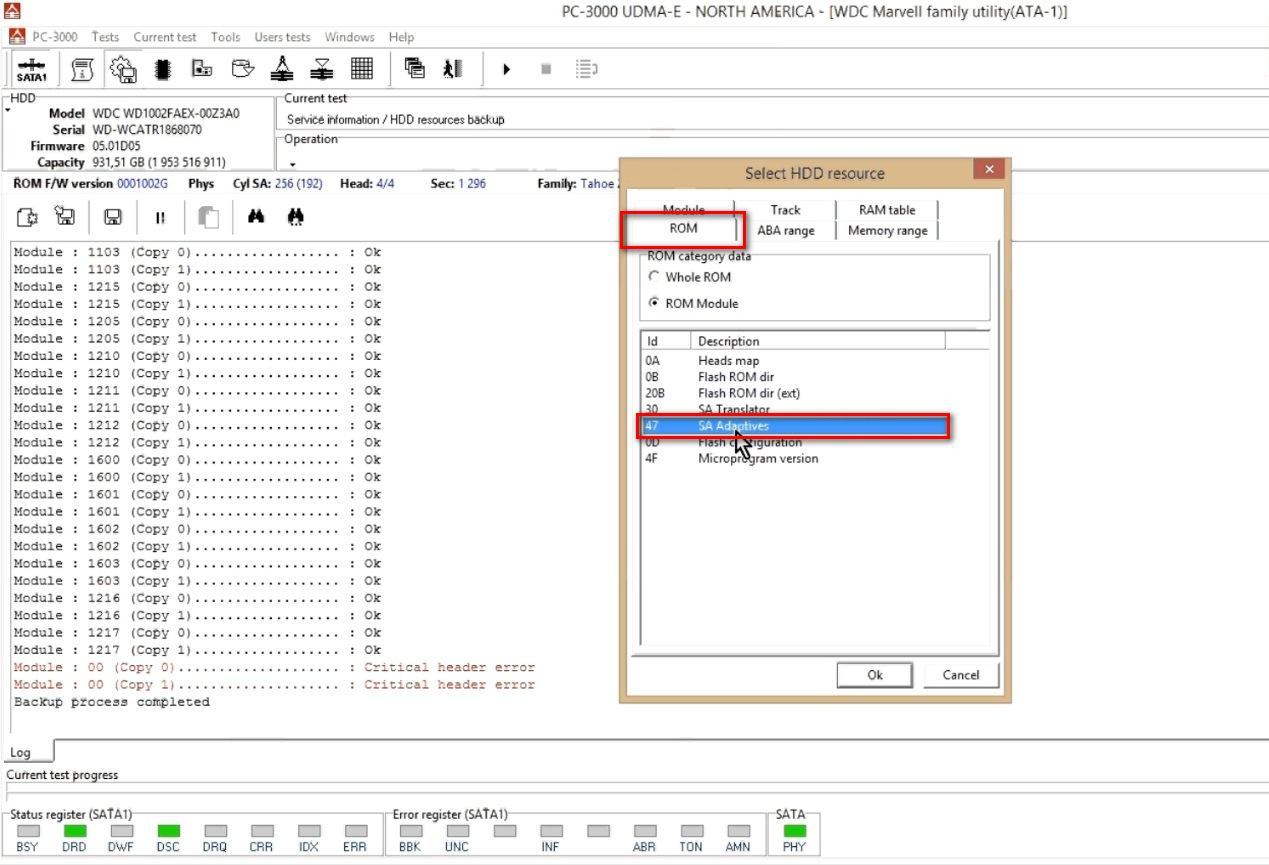The height and width of the screenshot is (865, 1269).
Task: Click the floppy with arrow log icon
Action: tap(65, 217)
